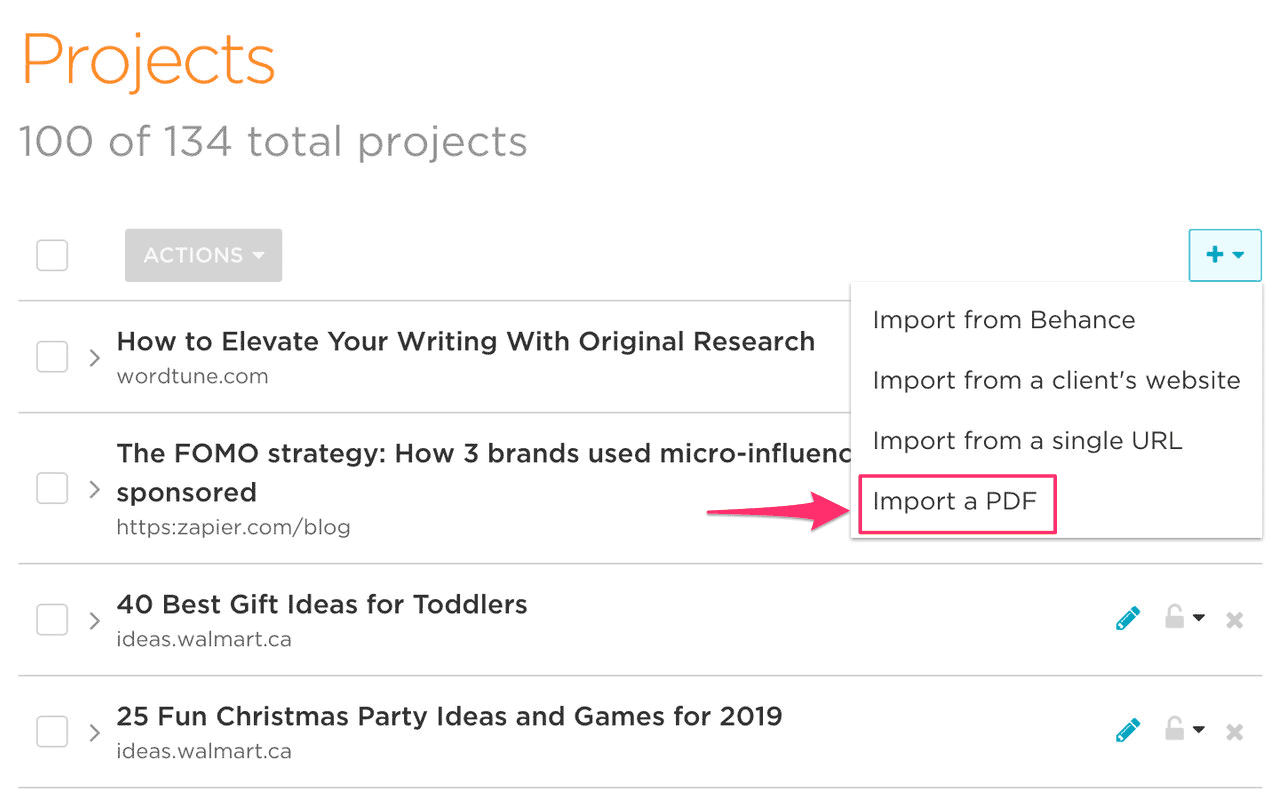
Task: Select "Import from a single URL"
Action: [1027, 440]
